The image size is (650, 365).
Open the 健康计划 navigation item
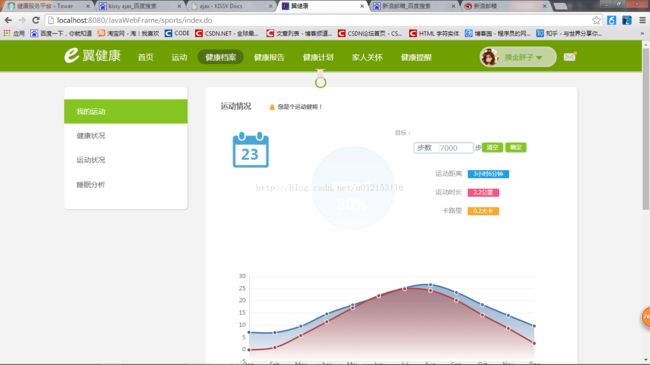[x=318, y=57]
